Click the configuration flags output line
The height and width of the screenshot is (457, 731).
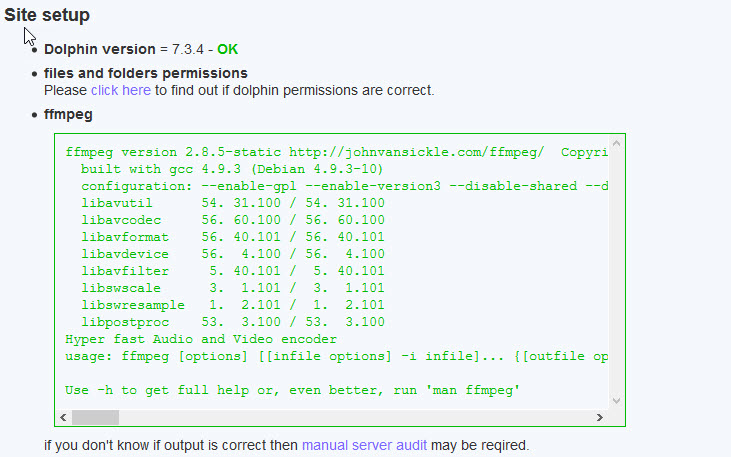click(340, 187)
